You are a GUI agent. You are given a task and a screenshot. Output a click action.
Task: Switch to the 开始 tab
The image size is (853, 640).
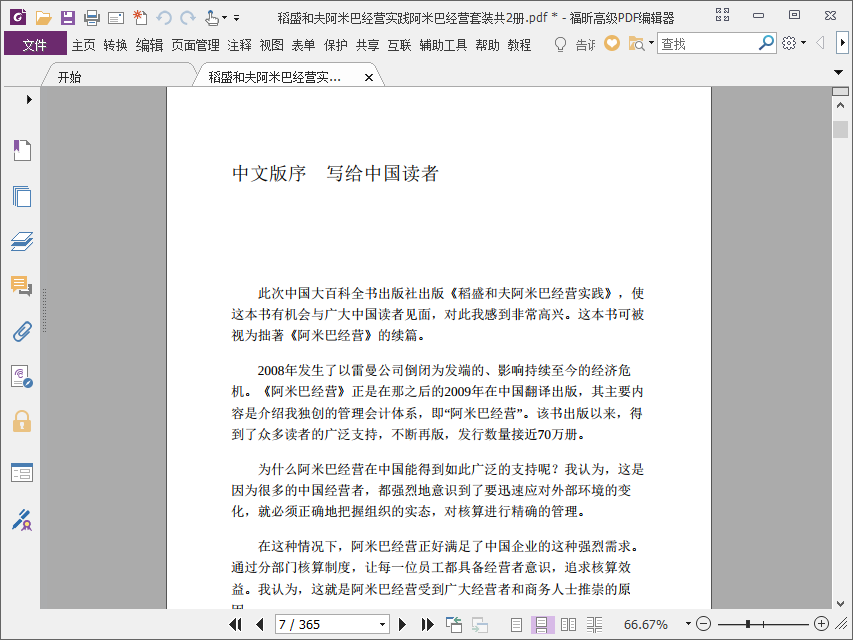(70, 77)
